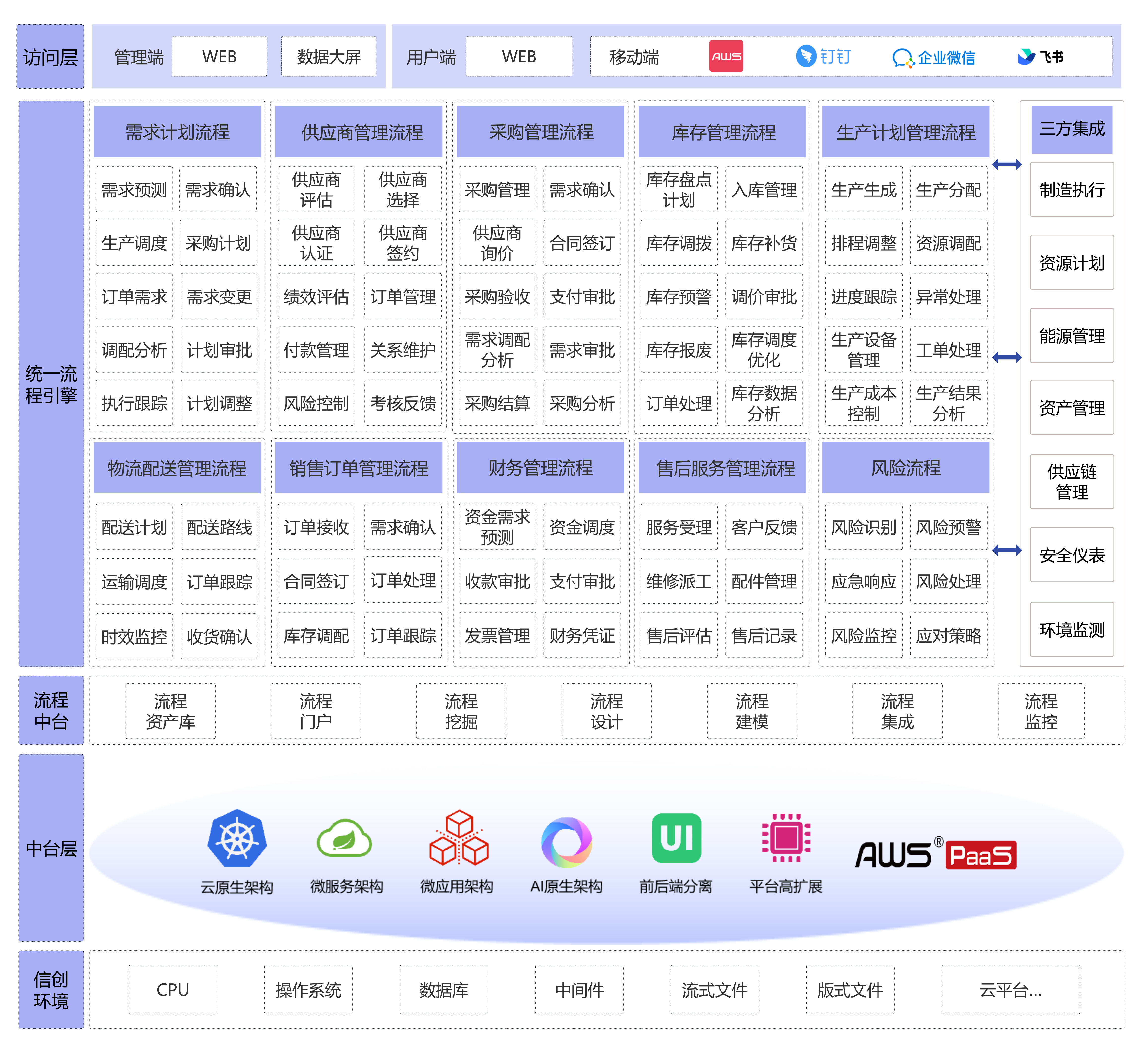The width and height of the screenshot is (1148, 1046).
Task: Click the 供应商评估 cell
Action: (316, 190)
